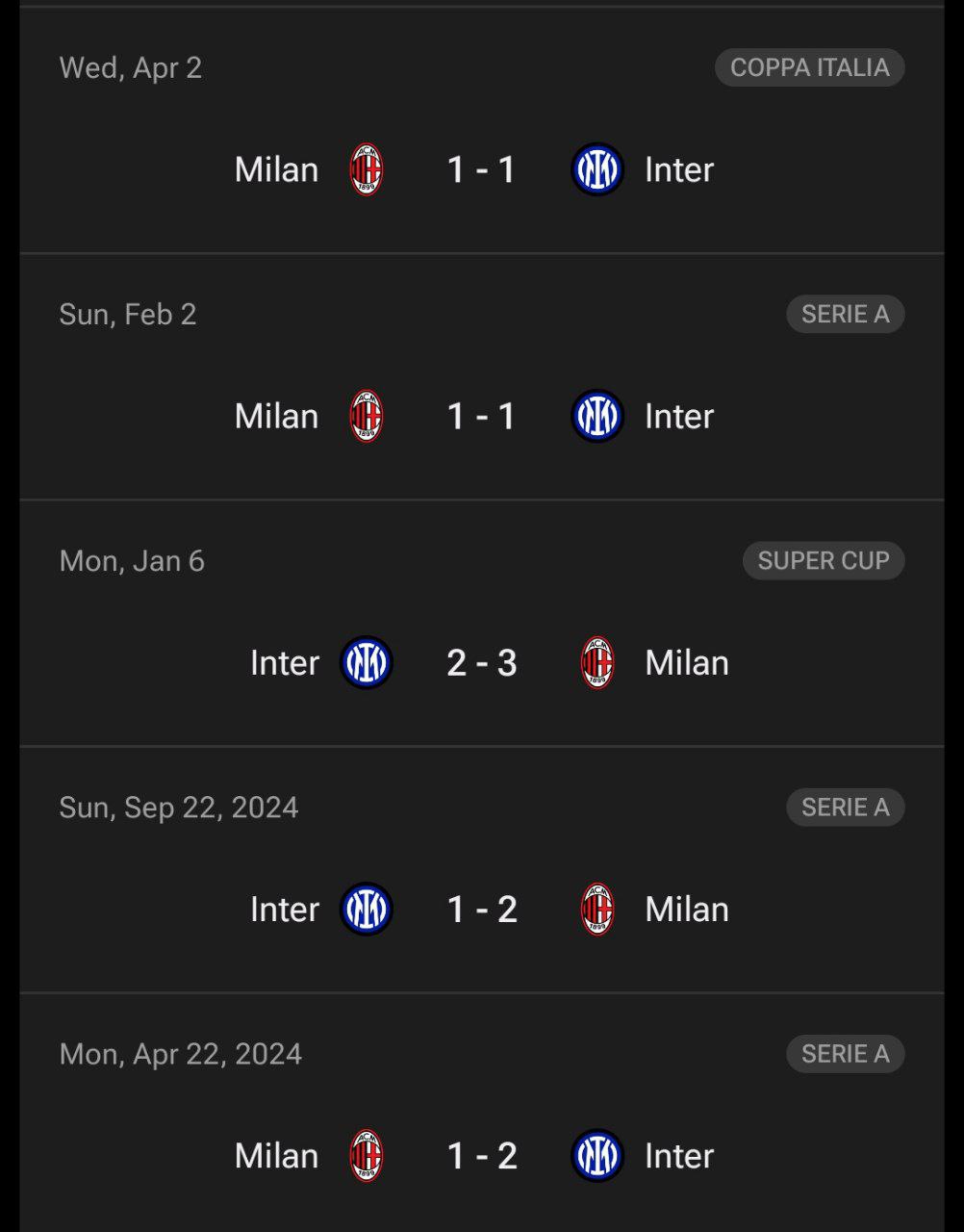Click SERIE A tag on Sep 22, 2024 match
The width and height of the screenshot is (964, 1232).
[845, 807]
